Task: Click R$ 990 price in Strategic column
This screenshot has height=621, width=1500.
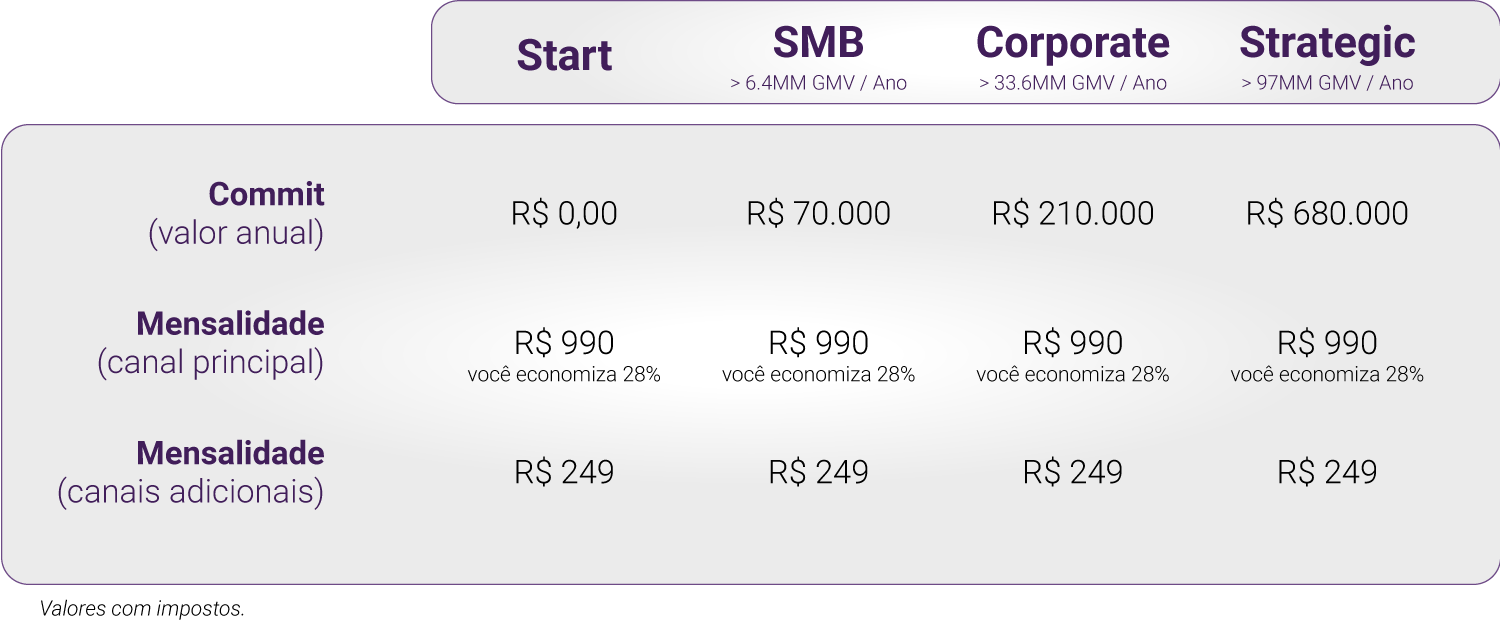Action: click(1327, 343)
